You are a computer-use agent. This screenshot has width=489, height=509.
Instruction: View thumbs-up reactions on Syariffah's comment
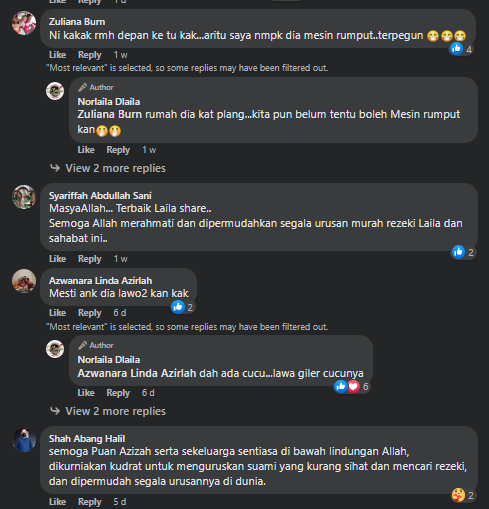[463, 252]
